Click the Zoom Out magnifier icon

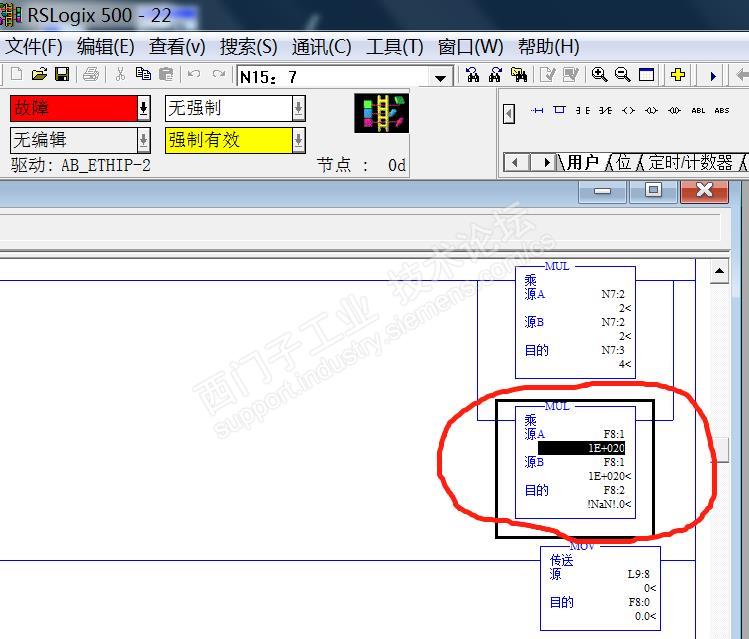coord(622,75)
